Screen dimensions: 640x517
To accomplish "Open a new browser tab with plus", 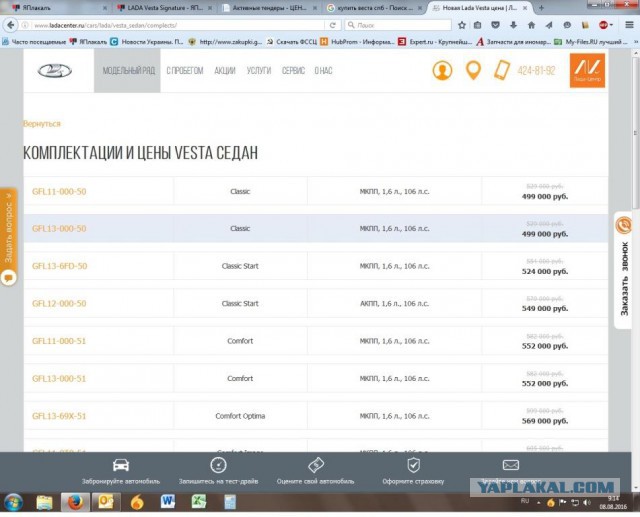I will click(541, 8).
